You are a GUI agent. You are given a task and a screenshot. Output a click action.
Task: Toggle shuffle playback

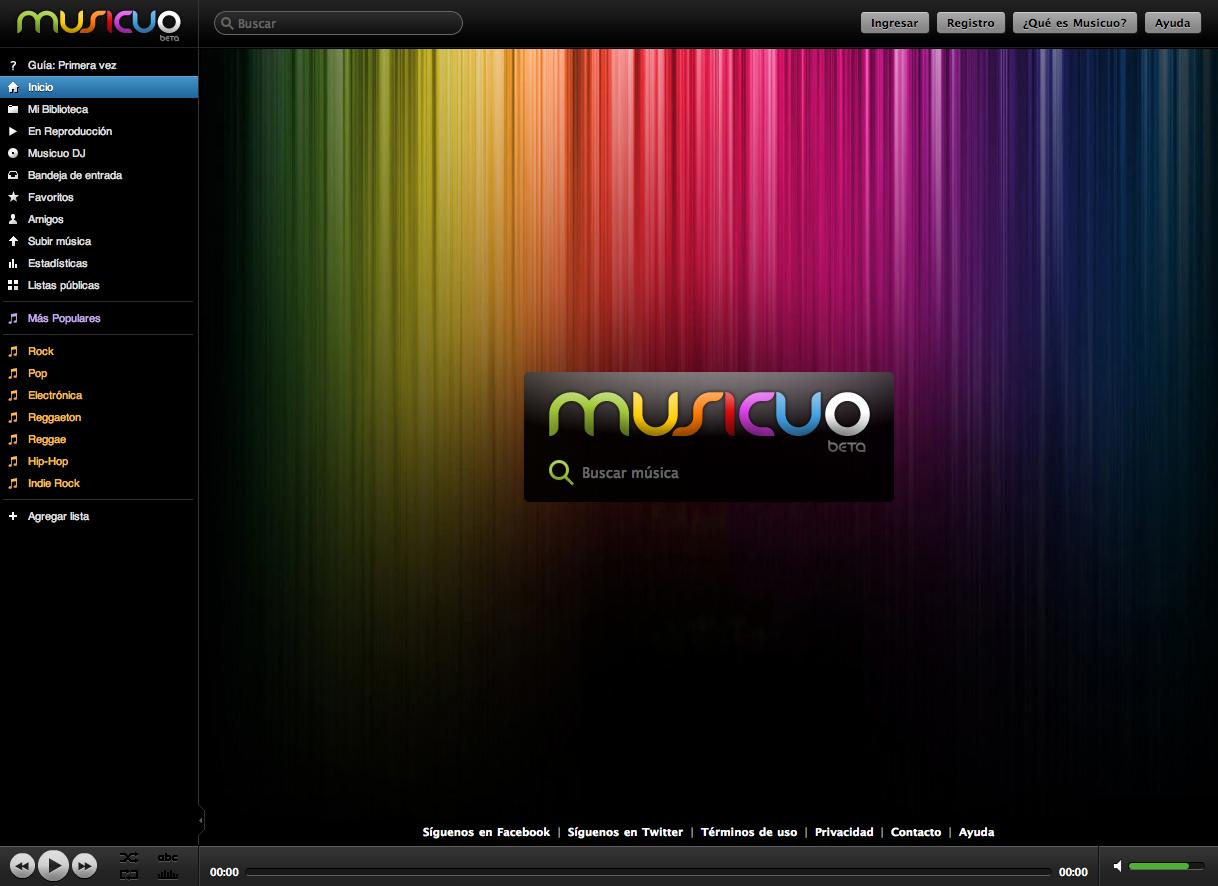coord(129,857)
